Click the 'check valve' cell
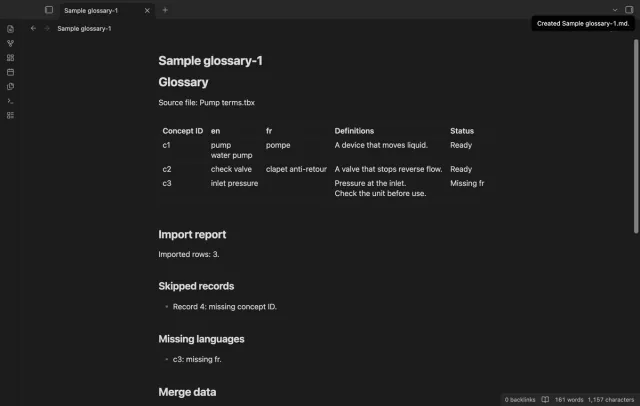The width and height of the screenshot is (640, 406). click(x=231, y=169)
